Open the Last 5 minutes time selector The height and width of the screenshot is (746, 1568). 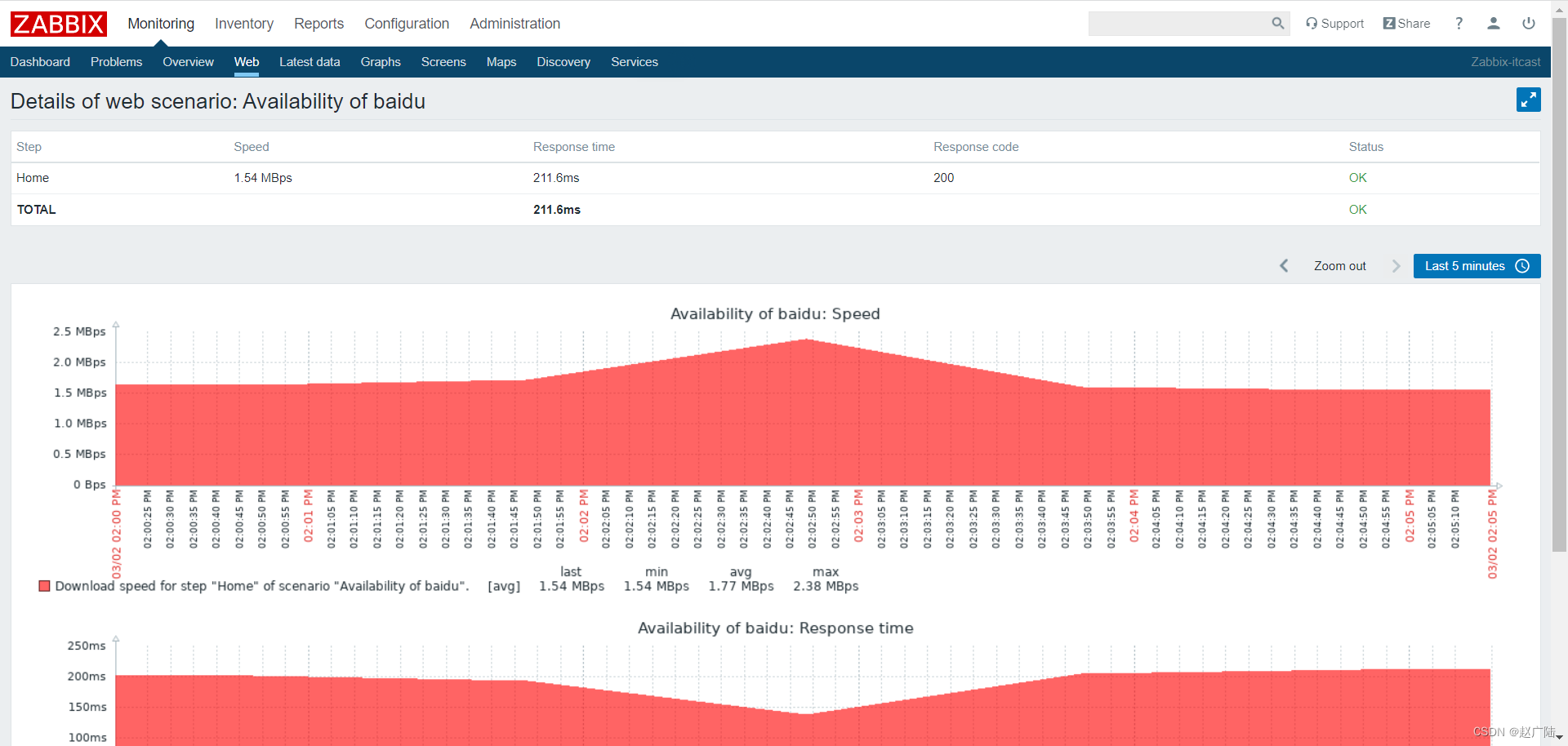[x=1477, y=266]
